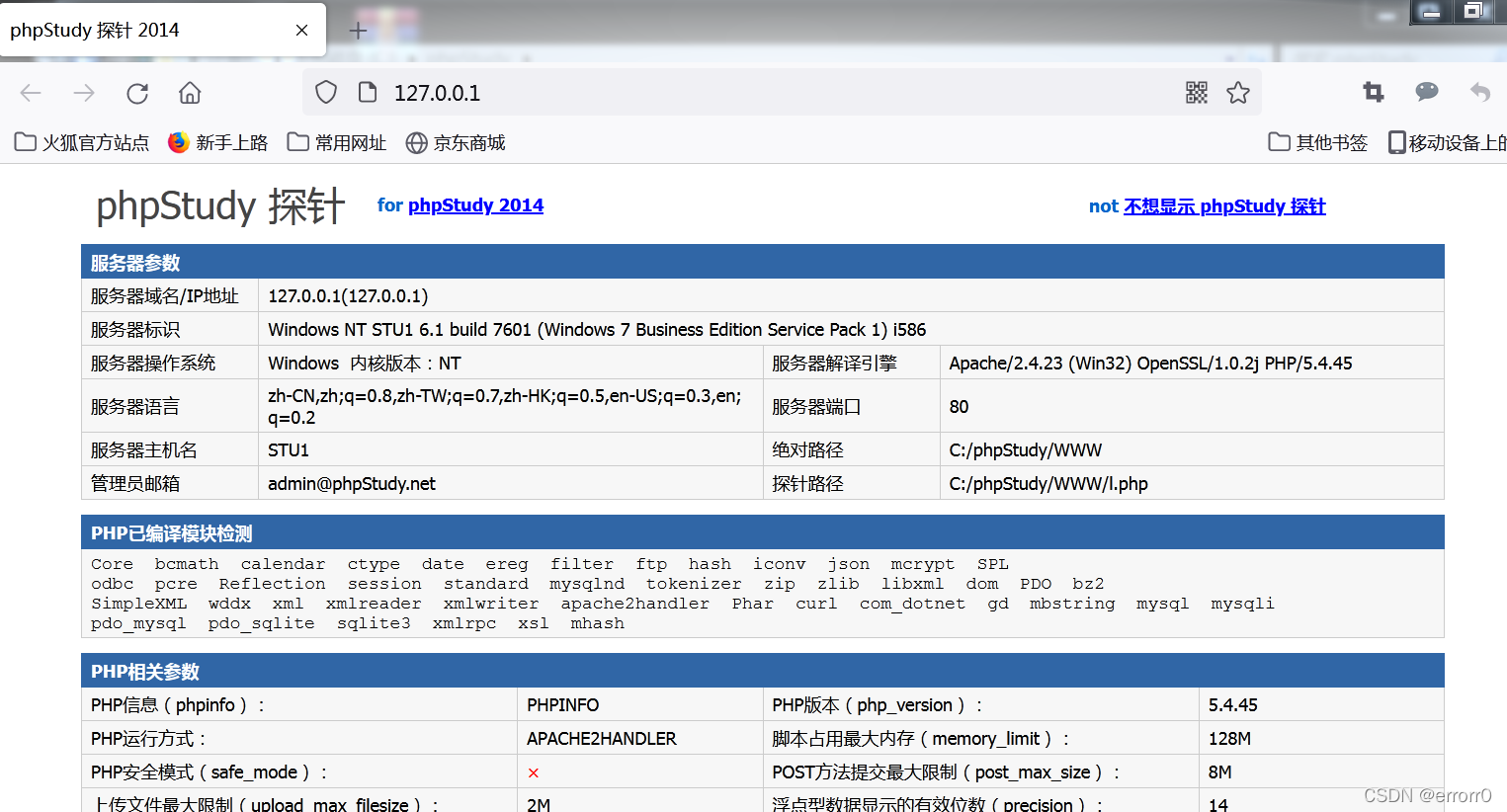Show the QR code for this page
Image resolution: width=1507 pixels, height=812 pixels.
pyautogui.click(x=1197, y=93)
